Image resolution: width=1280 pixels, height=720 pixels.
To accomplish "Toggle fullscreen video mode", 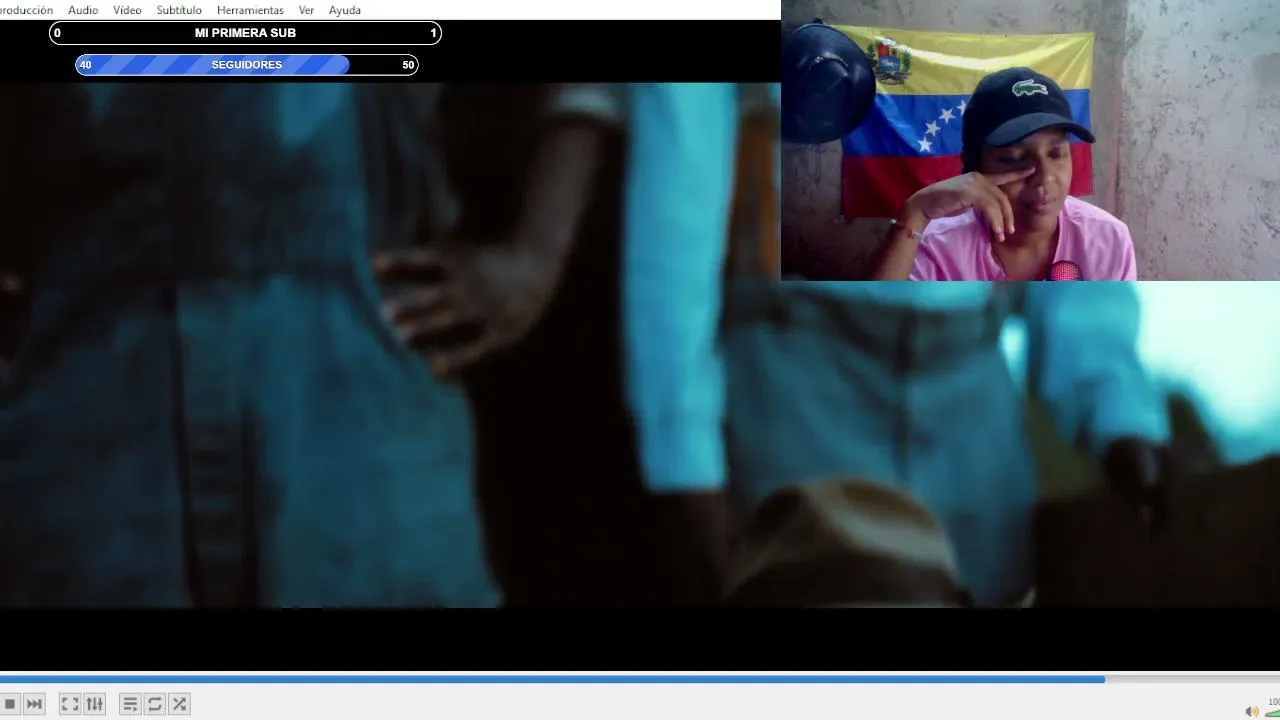I will 70,704.
